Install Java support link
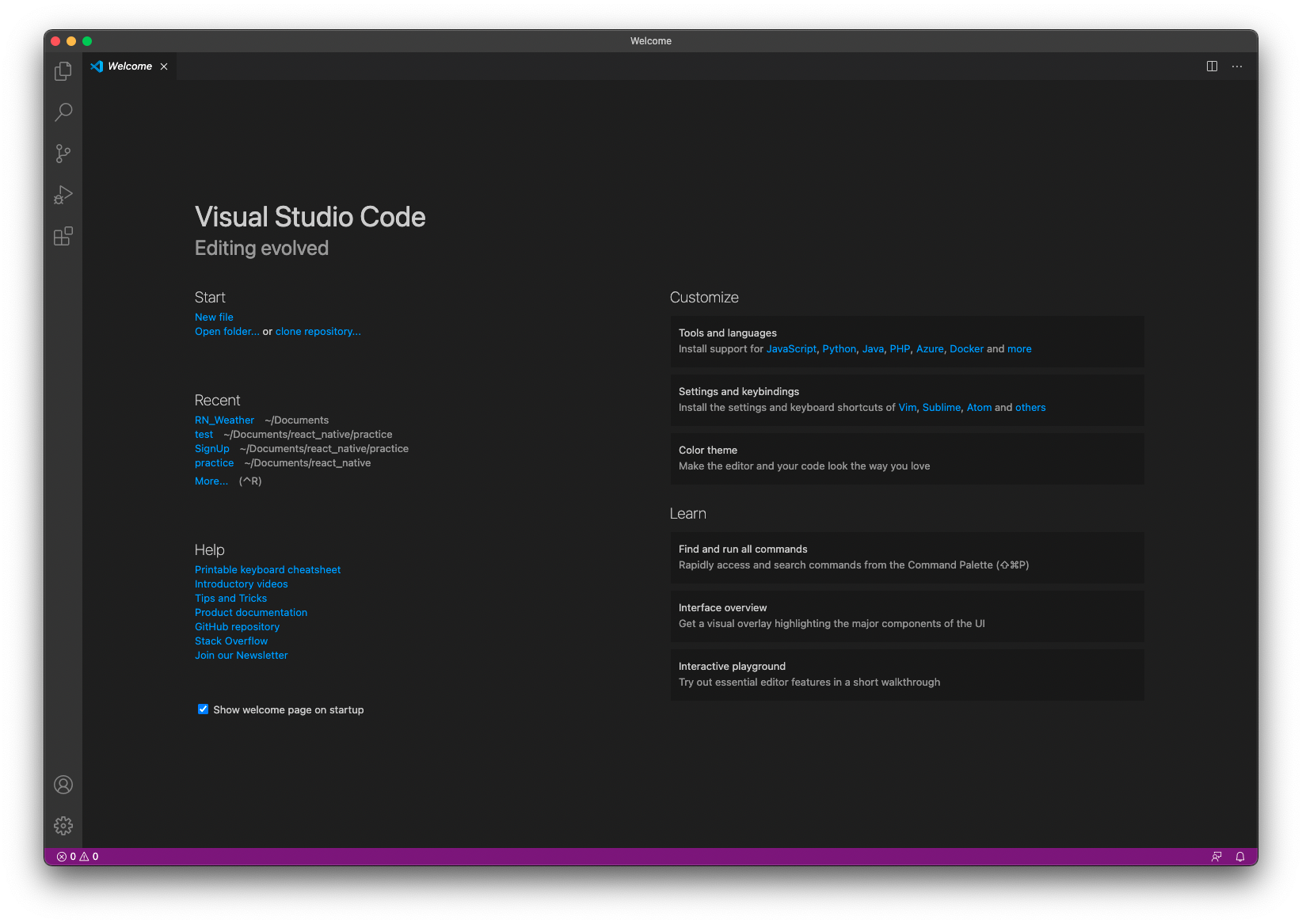 tap(873, 349)
